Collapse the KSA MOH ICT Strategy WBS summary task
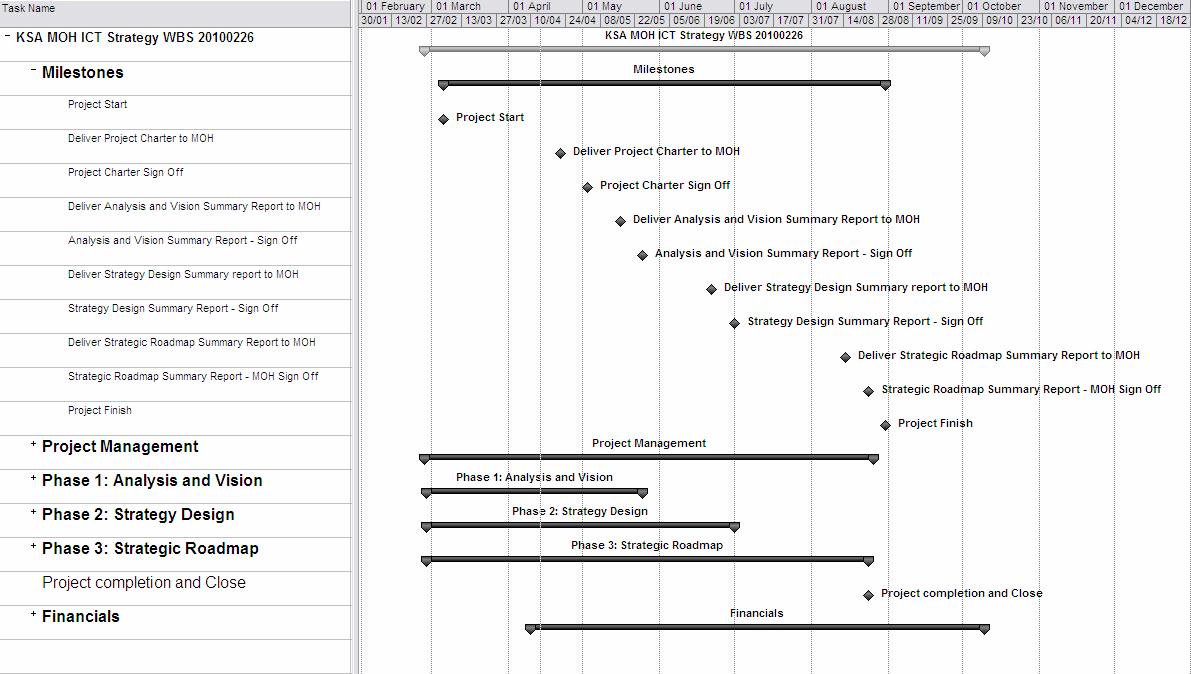1191x674 pixels. (x=8, y=36)
